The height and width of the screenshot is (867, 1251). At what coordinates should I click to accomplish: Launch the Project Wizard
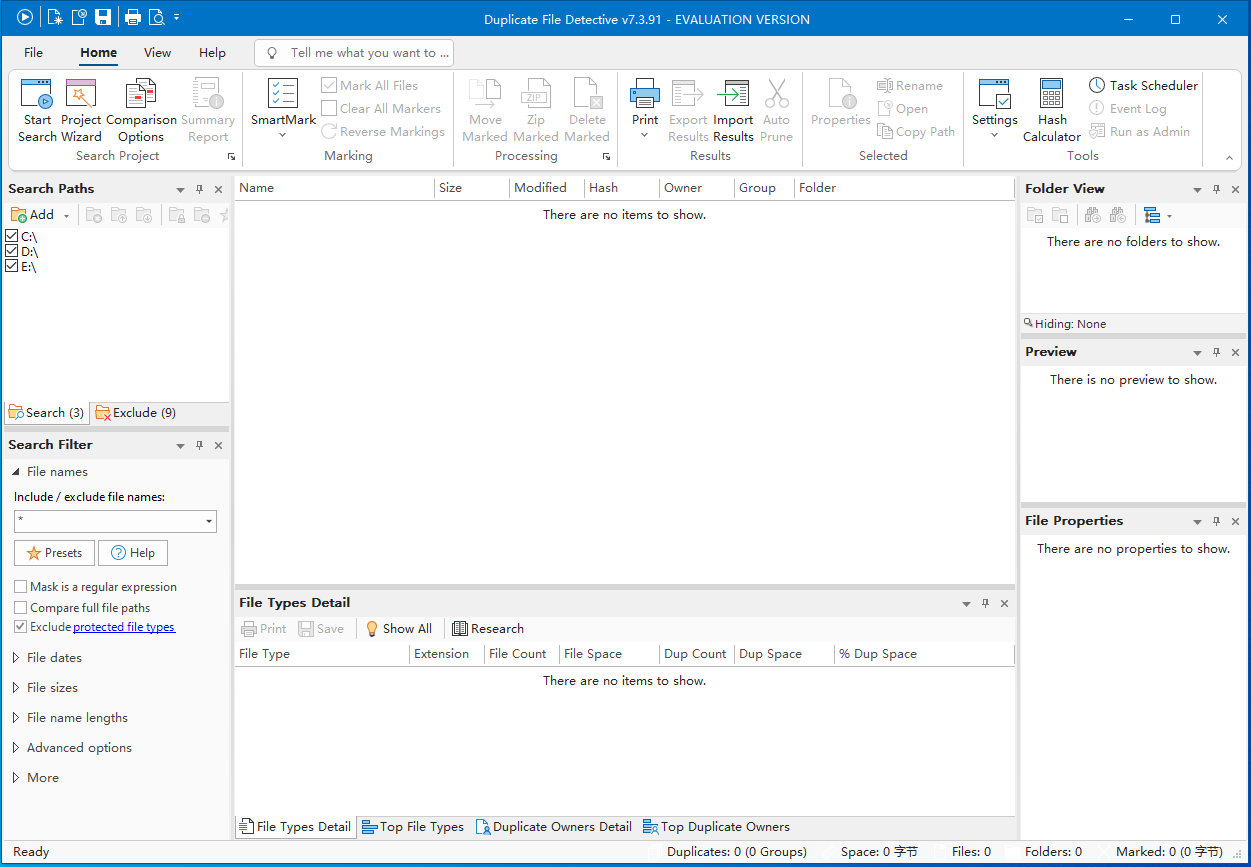[81, 110]
